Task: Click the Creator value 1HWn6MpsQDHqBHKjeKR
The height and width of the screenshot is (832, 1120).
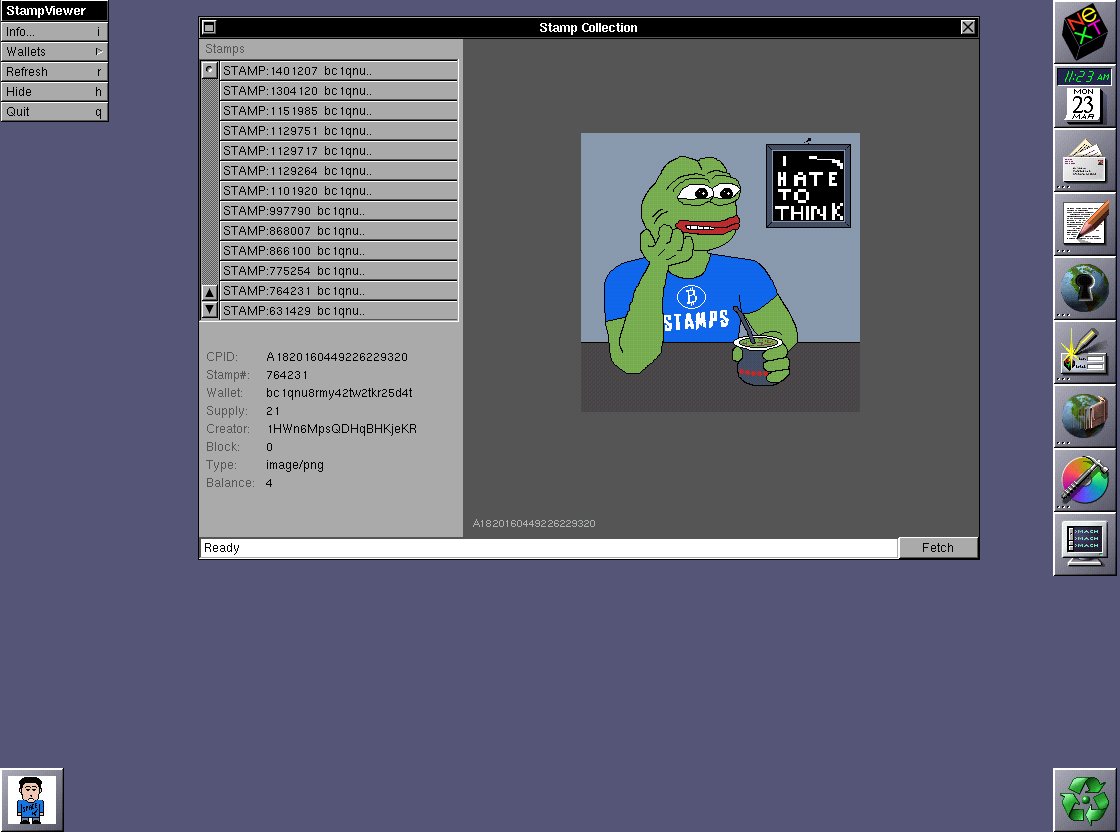Action: 341,428
